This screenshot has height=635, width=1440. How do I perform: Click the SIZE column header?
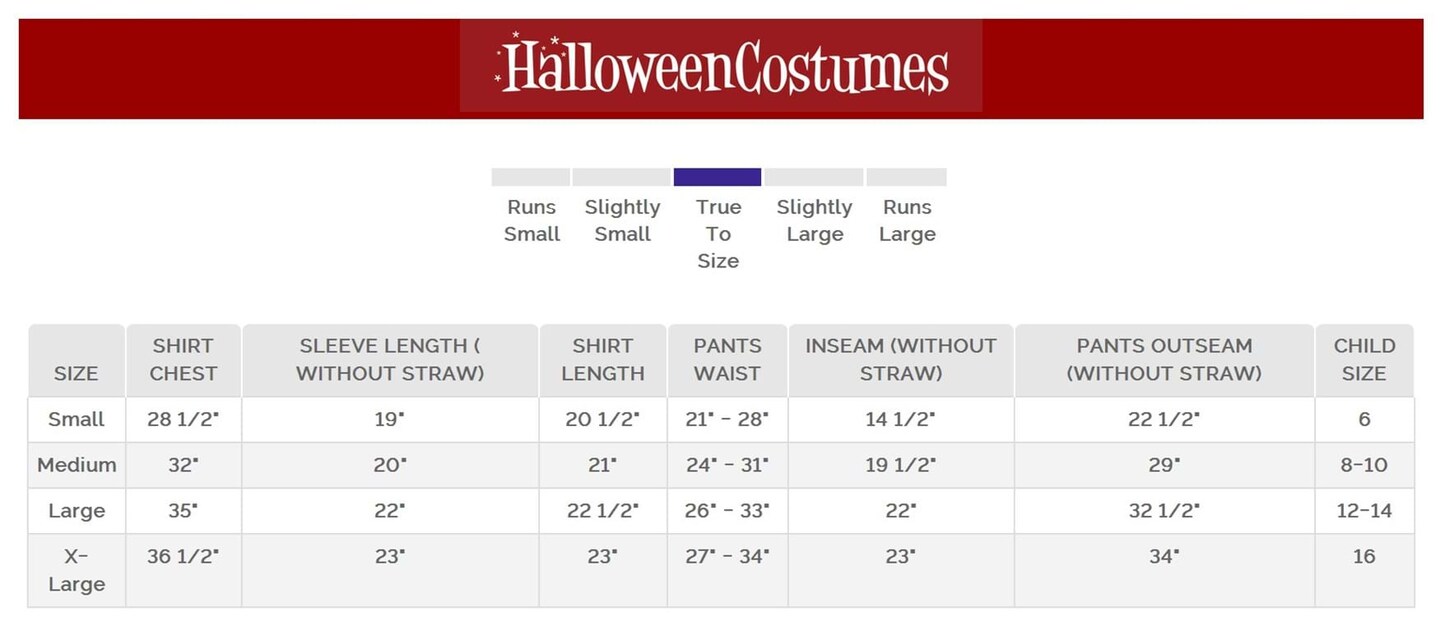coord(76,373)
